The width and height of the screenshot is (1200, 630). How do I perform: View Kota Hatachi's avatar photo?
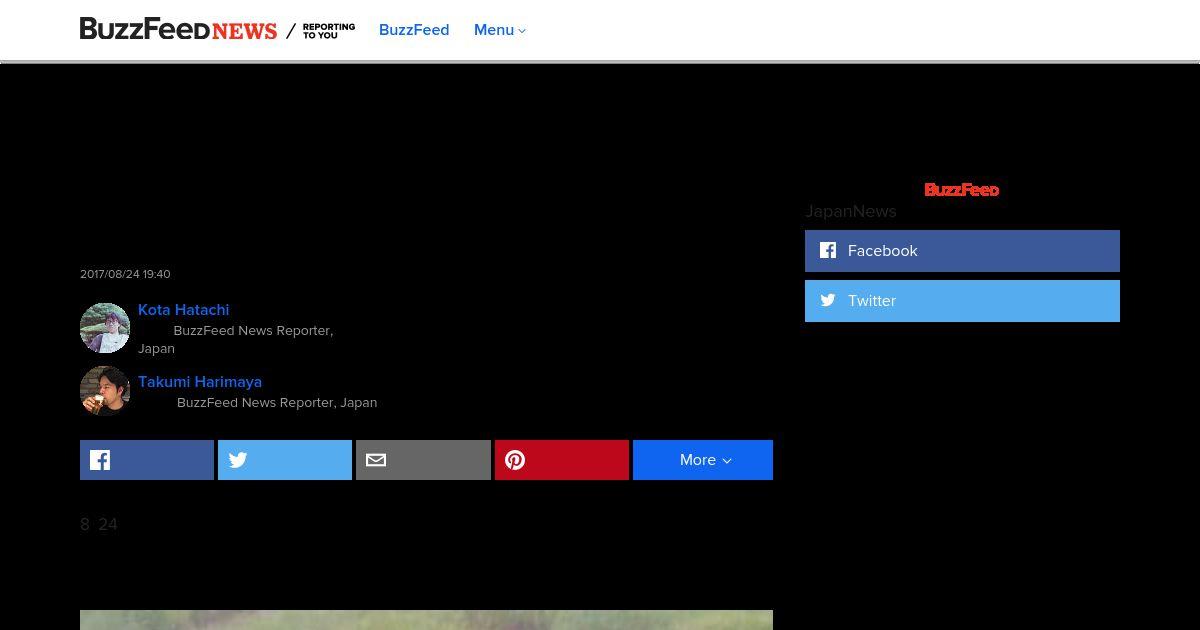coord(105,328)
